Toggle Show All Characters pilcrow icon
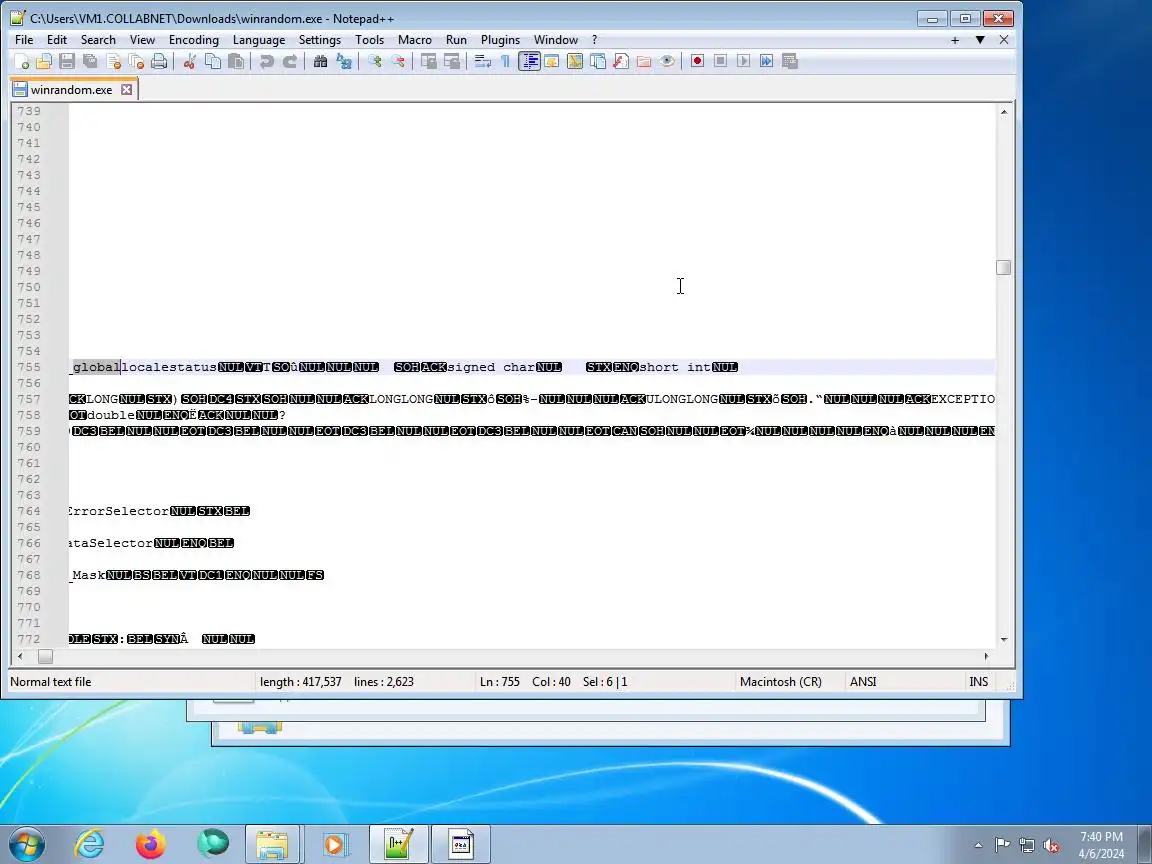Screen dimensions: 1152x864 pyautogui.click(x=505, y=61)
